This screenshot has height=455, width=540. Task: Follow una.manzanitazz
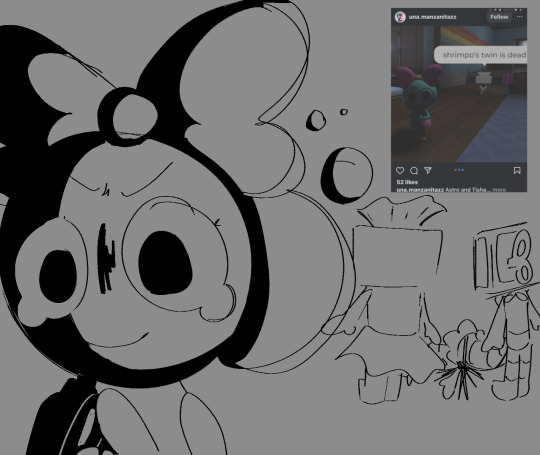pyautogui.click(x=499, y=17)
